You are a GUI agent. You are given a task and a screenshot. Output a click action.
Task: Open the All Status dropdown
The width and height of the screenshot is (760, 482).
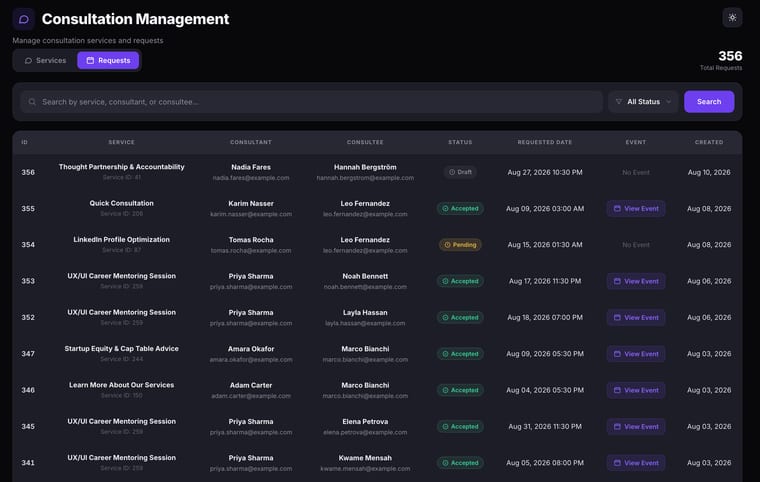click(643, 102)
